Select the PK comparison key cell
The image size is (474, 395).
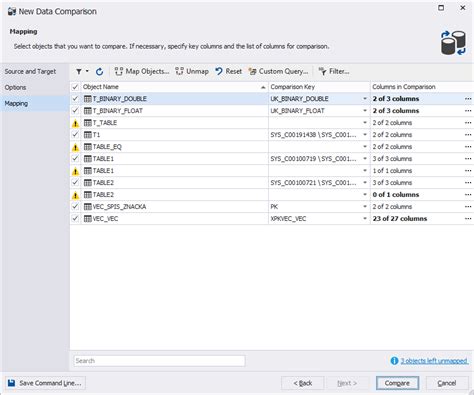click(319, 207)
